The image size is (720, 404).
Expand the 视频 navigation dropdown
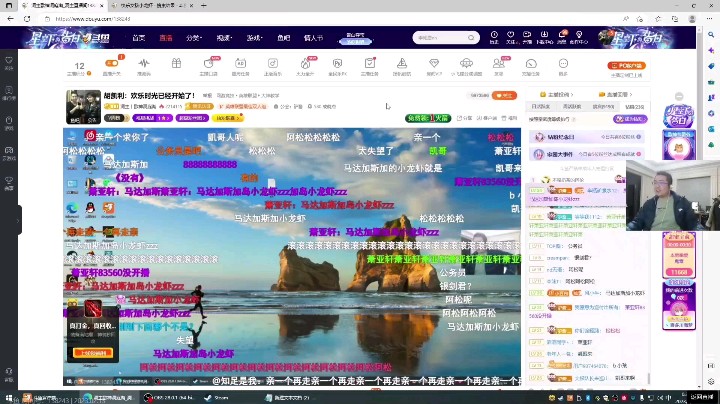[224, 38]
